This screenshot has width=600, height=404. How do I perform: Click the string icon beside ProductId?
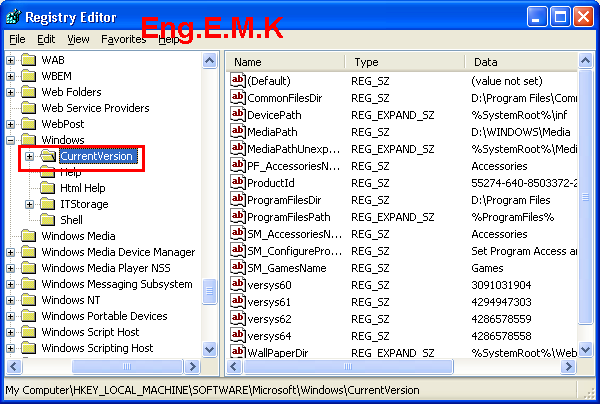point(238,182)
